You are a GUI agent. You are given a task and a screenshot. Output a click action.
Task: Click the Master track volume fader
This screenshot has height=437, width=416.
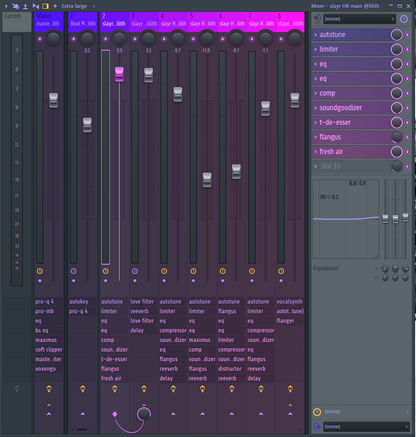[x=53, y=100]
